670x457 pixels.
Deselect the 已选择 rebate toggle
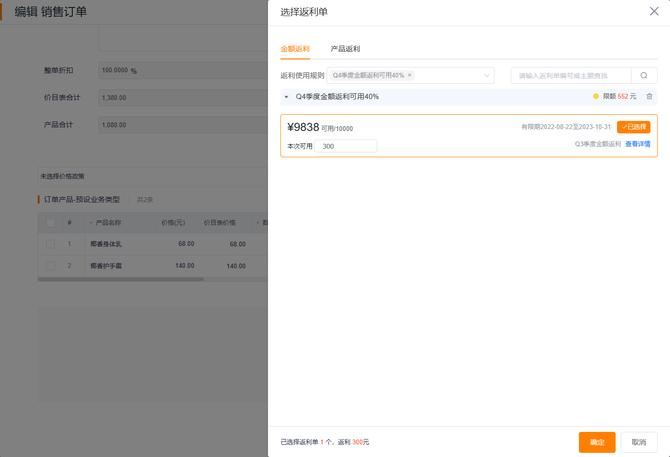(x=633, y=127)
